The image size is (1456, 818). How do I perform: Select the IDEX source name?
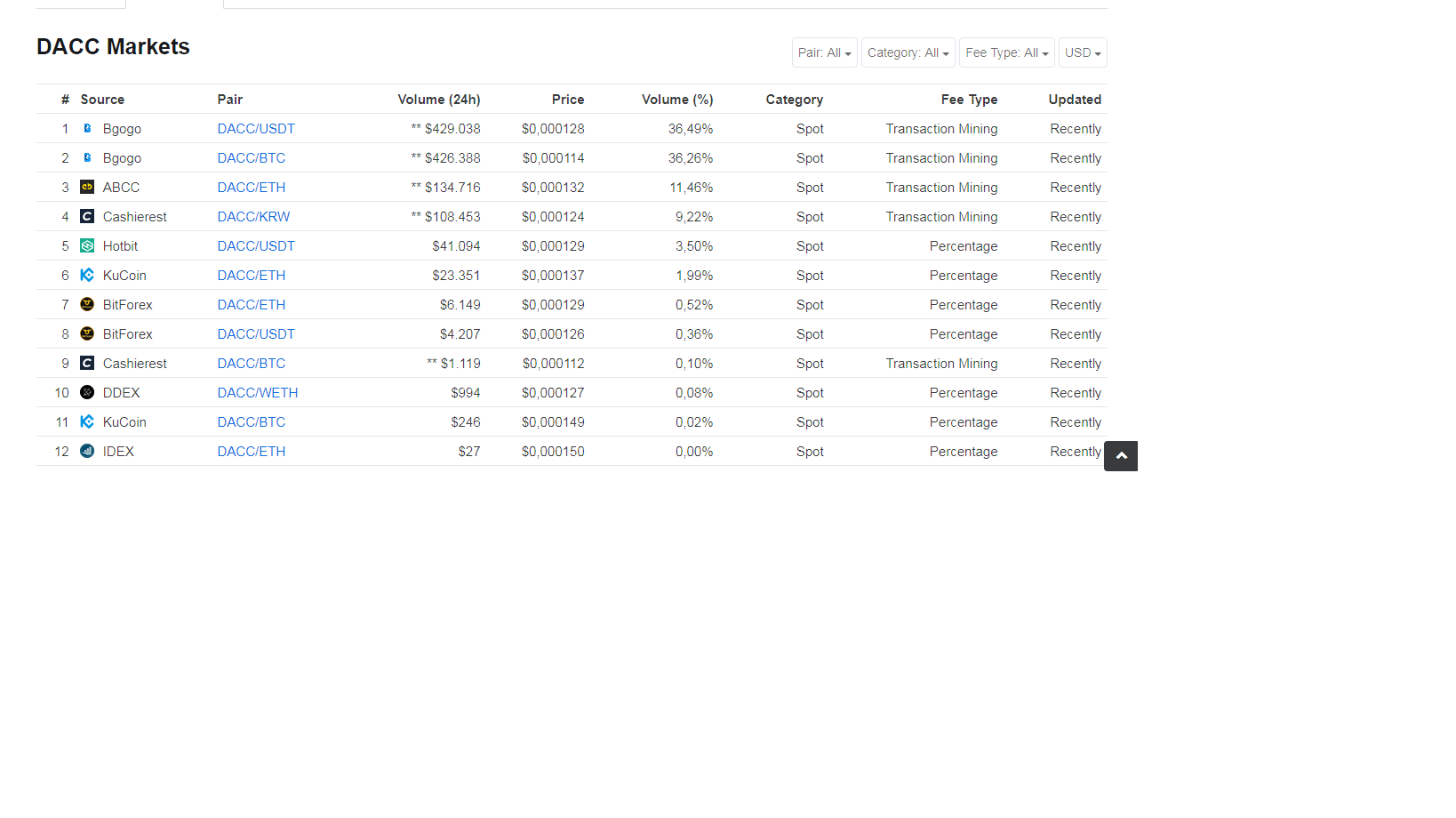tap(118, 452)
